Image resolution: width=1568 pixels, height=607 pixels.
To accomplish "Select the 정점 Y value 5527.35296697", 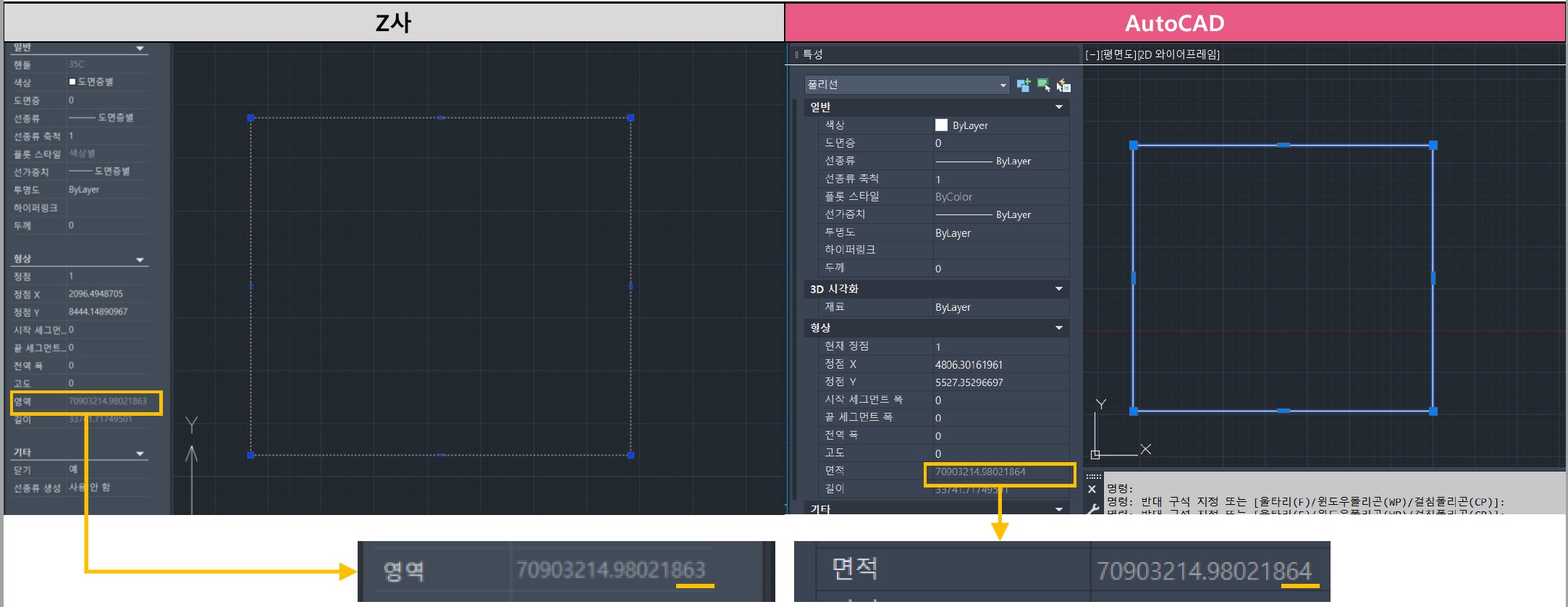I will (969, 382).
